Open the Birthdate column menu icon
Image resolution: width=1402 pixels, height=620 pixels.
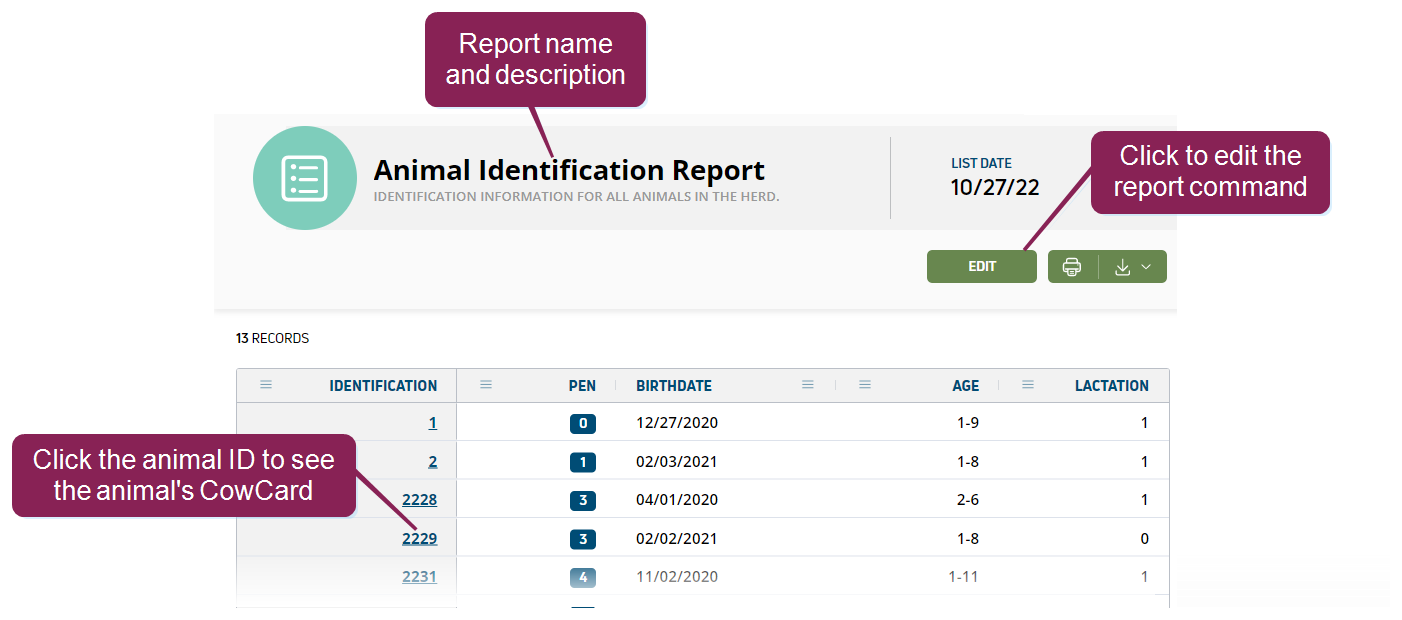click(x=808, y=385)
